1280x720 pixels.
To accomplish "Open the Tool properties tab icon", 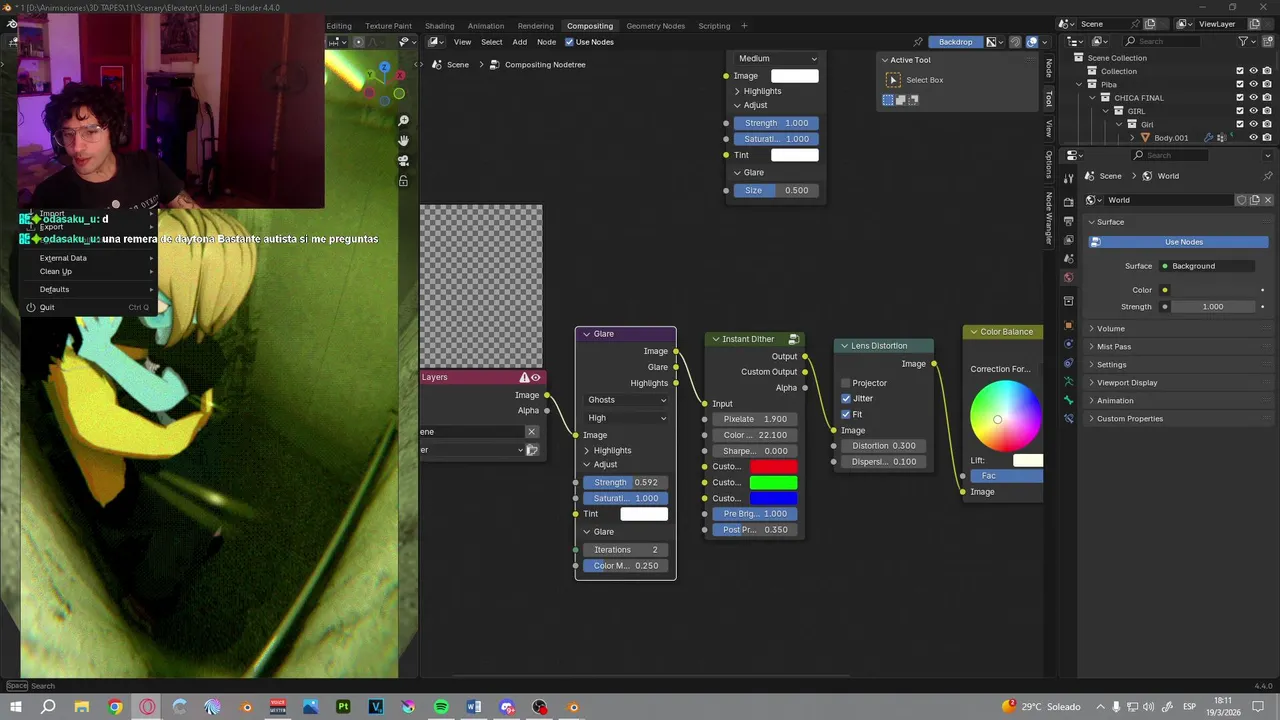I will 1068,177.
